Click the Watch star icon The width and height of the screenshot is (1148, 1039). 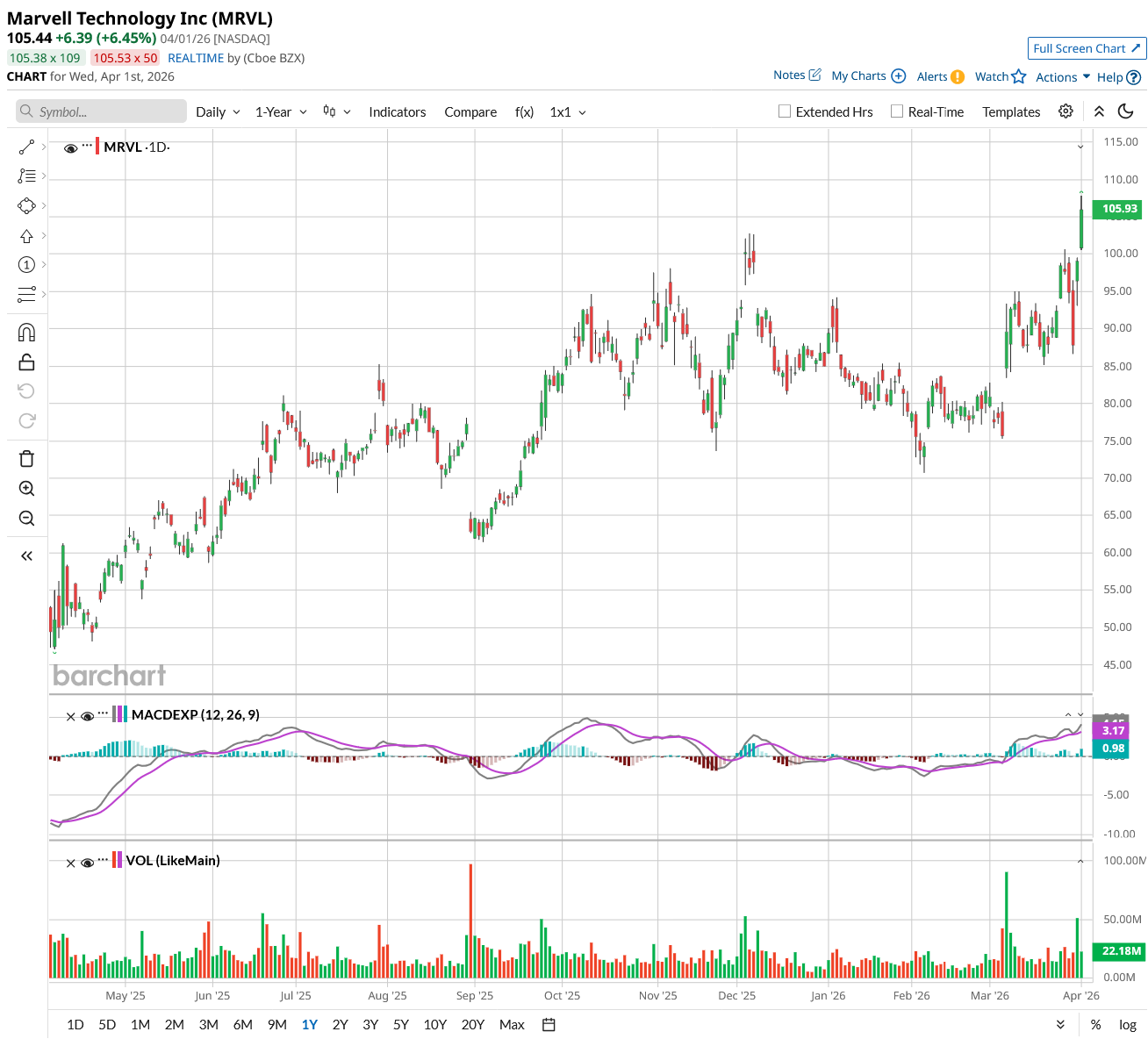pos(1018,76)
